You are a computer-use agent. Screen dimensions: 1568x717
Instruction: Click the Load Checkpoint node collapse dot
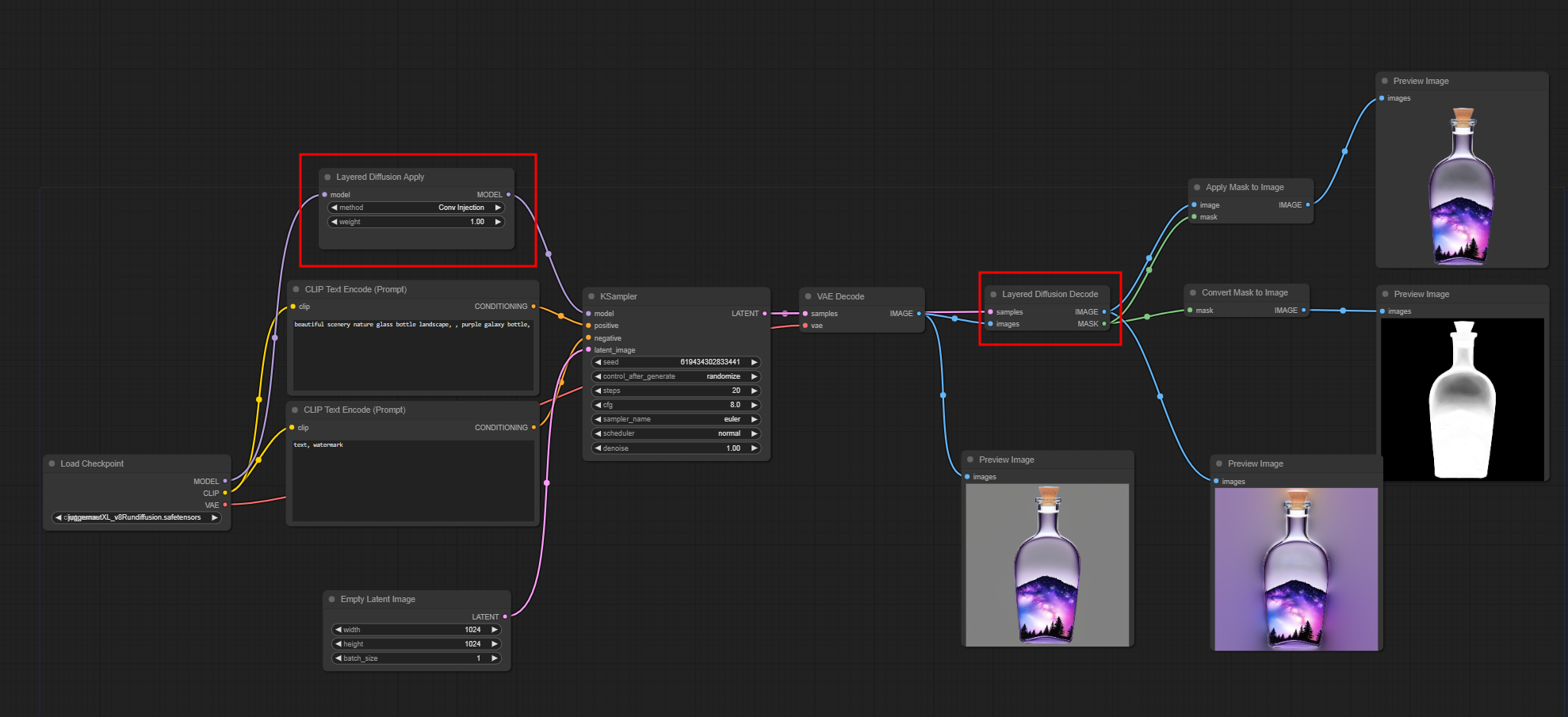coord(52,463)
